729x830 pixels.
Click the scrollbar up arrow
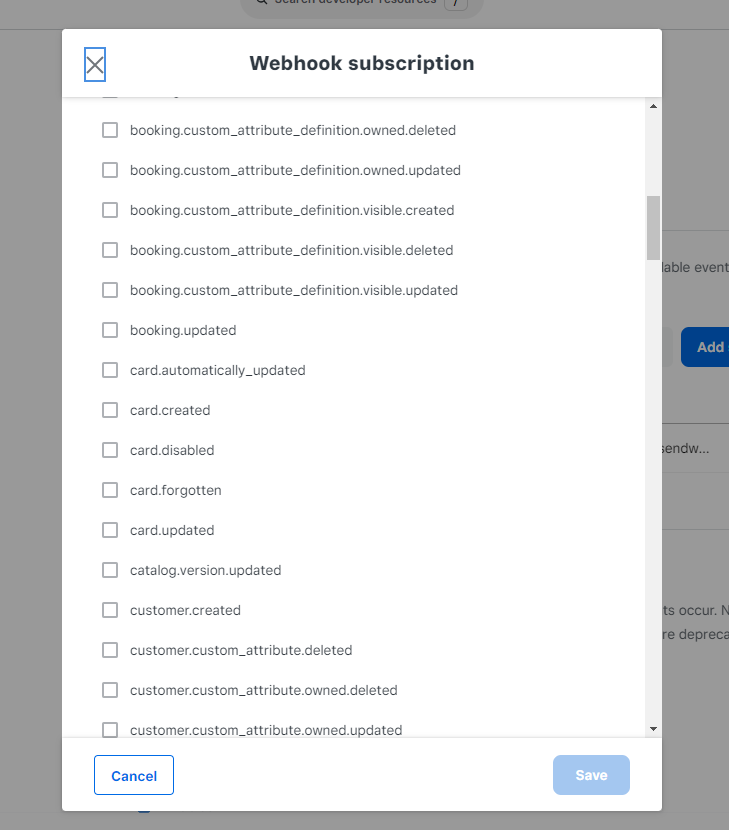click(653, 106)
